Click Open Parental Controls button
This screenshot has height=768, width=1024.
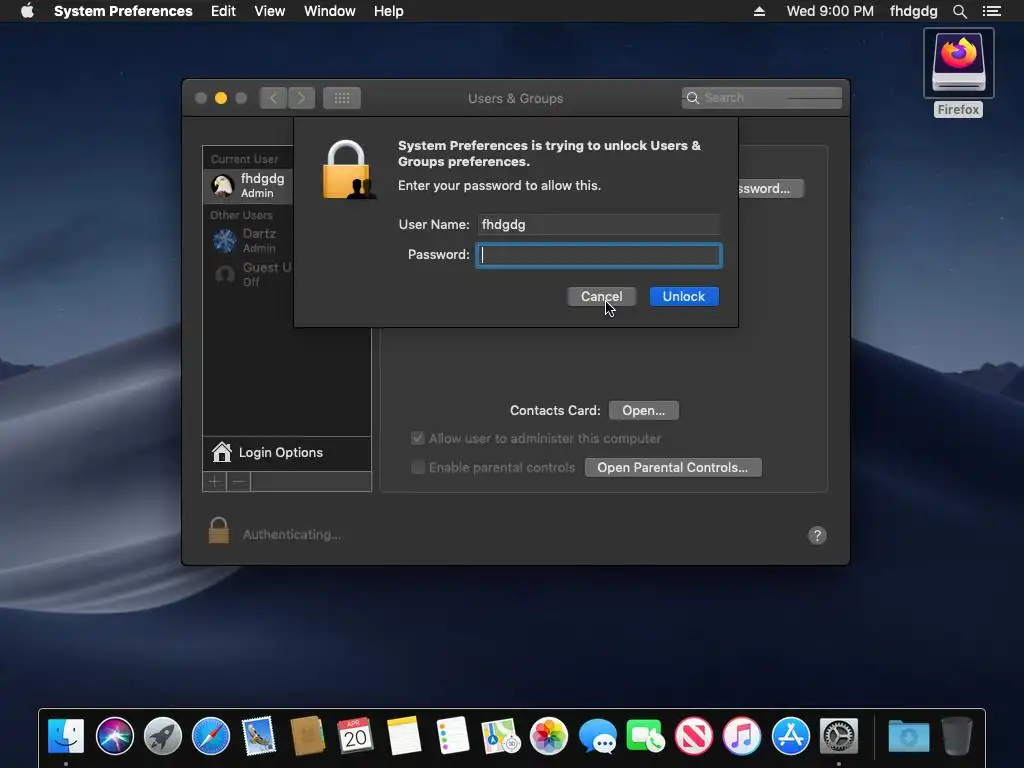673,468
